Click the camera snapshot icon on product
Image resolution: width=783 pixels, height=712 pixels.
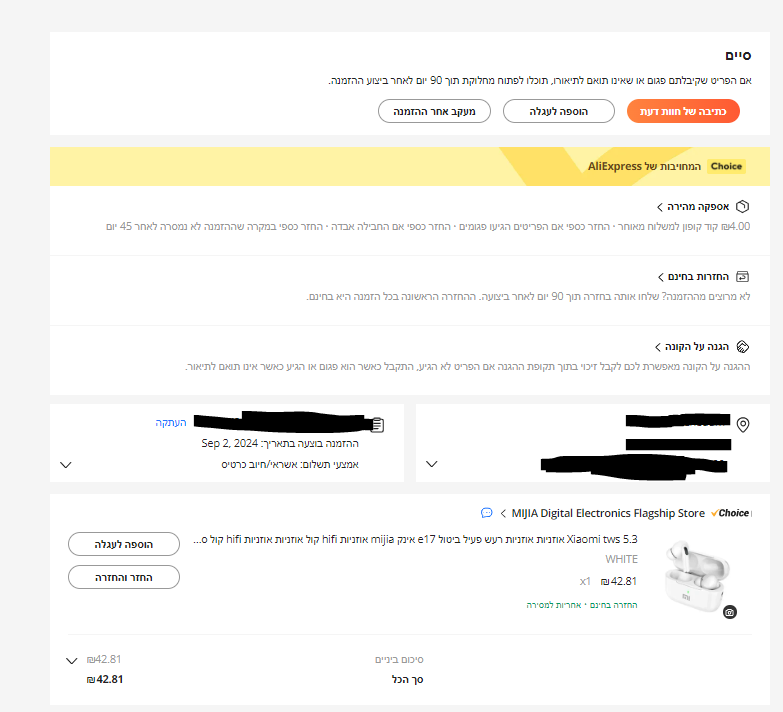[730, 612]
